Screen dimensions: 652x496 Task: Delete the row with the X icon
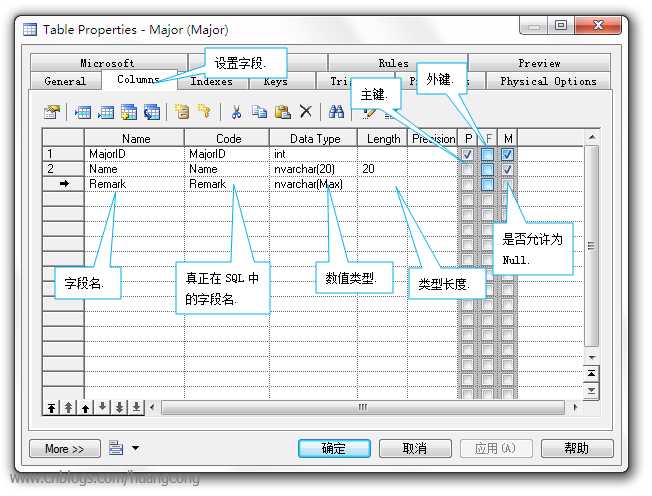tap(306, 111)
